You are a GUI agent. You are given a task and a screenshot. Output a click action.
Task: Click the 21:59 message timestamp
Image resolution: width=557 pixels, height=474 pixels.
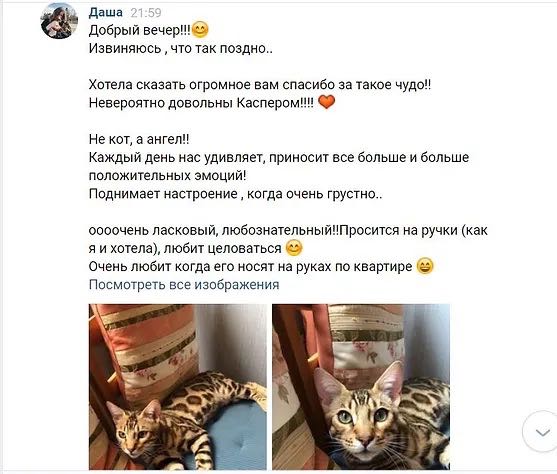146,13
